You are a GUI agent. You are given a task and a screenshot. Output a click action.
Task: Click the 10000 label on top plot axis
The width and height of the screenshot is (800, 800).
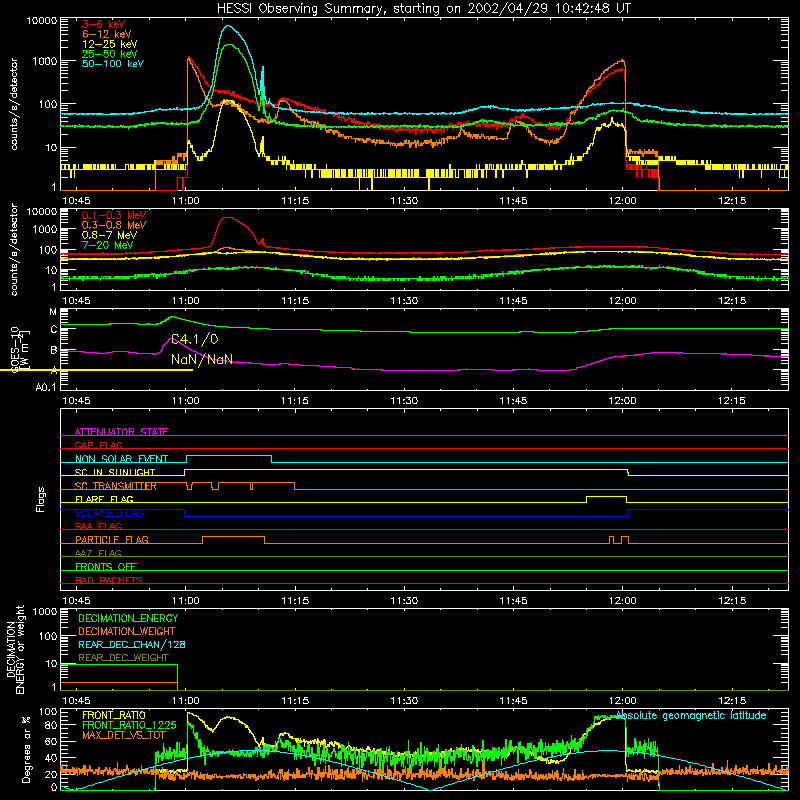[42, 21]
